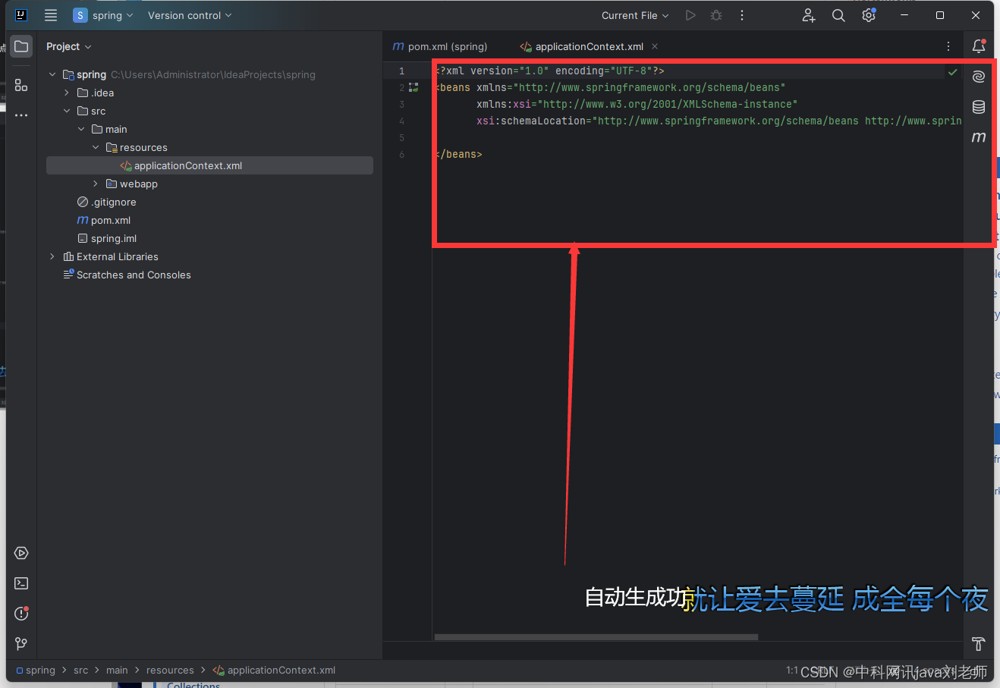
Task: Click the gutter icon on line 2
Action: [x=414, y=87]
